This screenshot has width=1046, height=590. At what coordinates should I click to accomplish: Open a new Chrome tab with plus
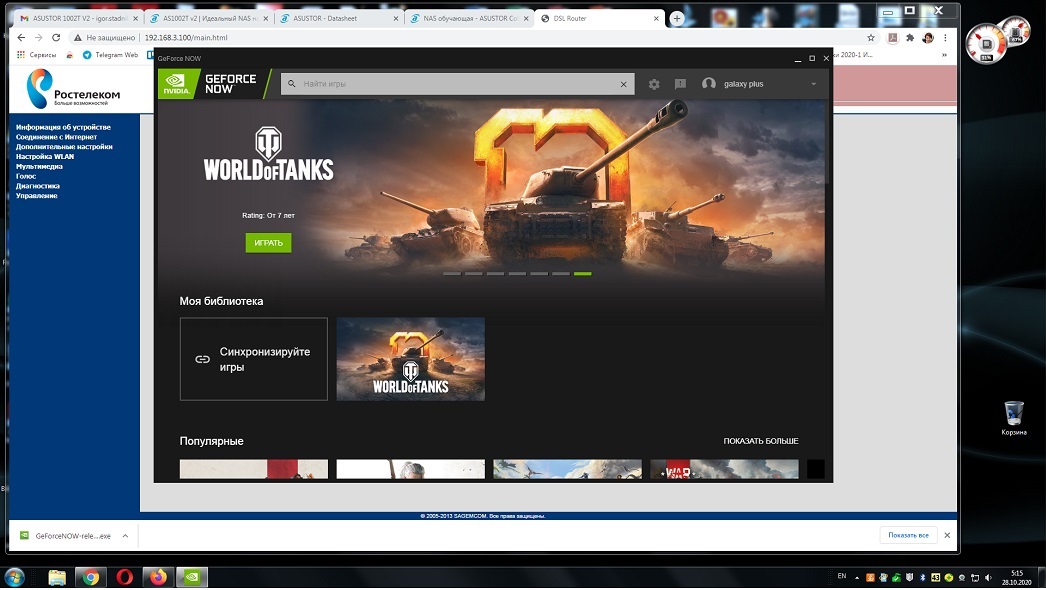(x=676, y=19)
